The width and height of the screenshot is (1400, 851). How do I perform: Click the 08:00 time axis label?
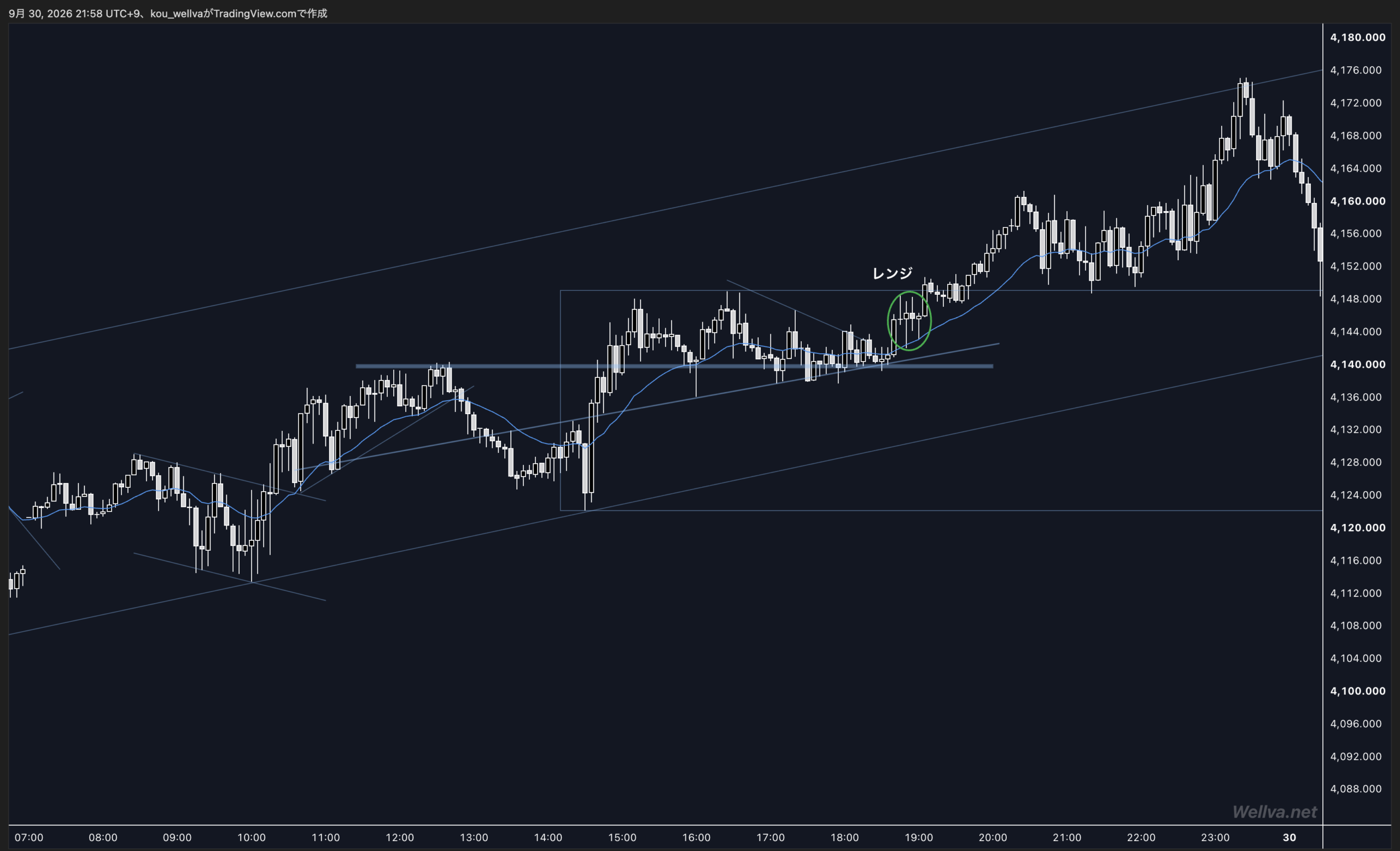point(103,837)
